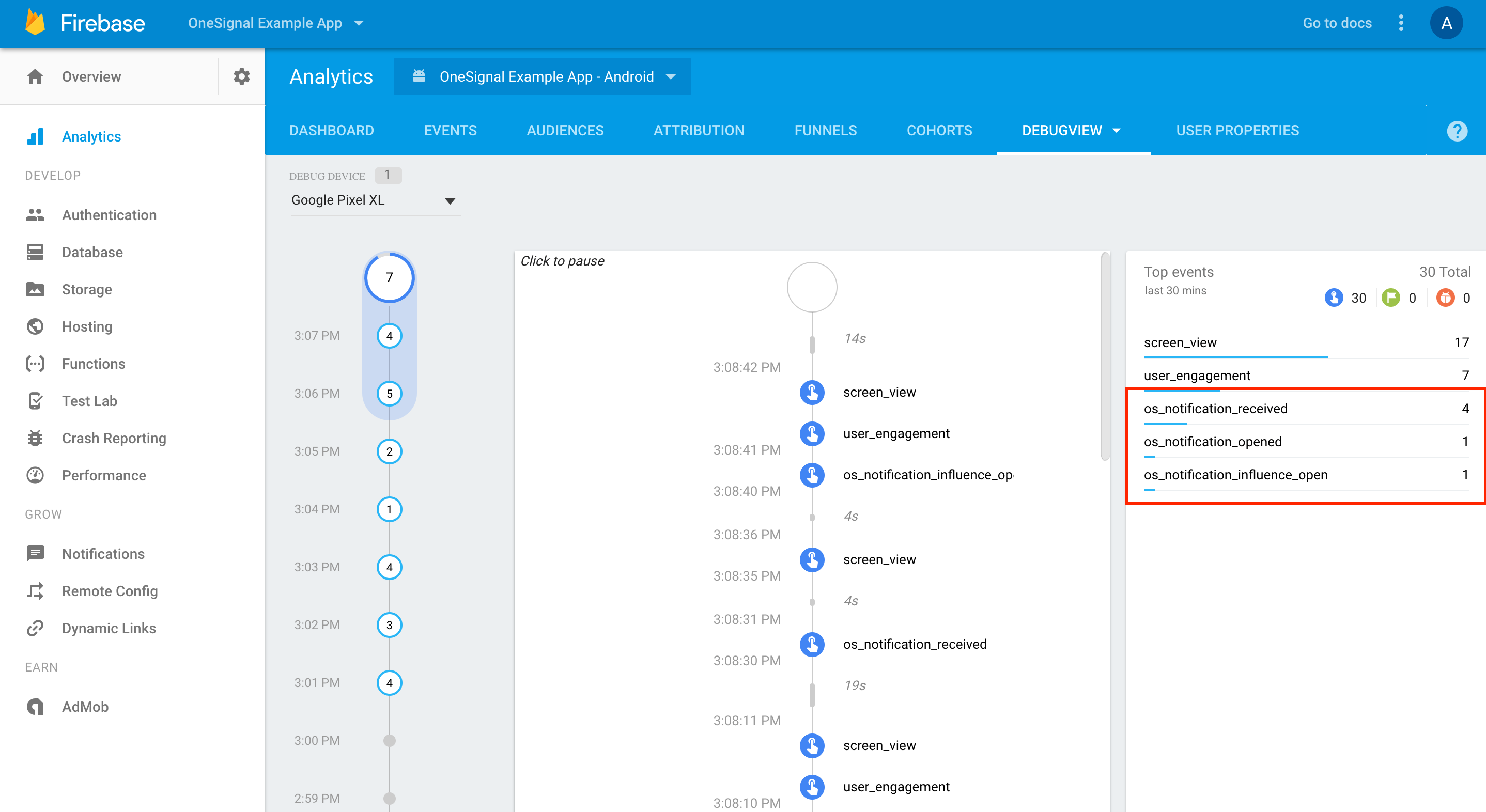The image size is (1486, 812).
Task: Open the account avatar labeled A
Action: point(1446,23)
